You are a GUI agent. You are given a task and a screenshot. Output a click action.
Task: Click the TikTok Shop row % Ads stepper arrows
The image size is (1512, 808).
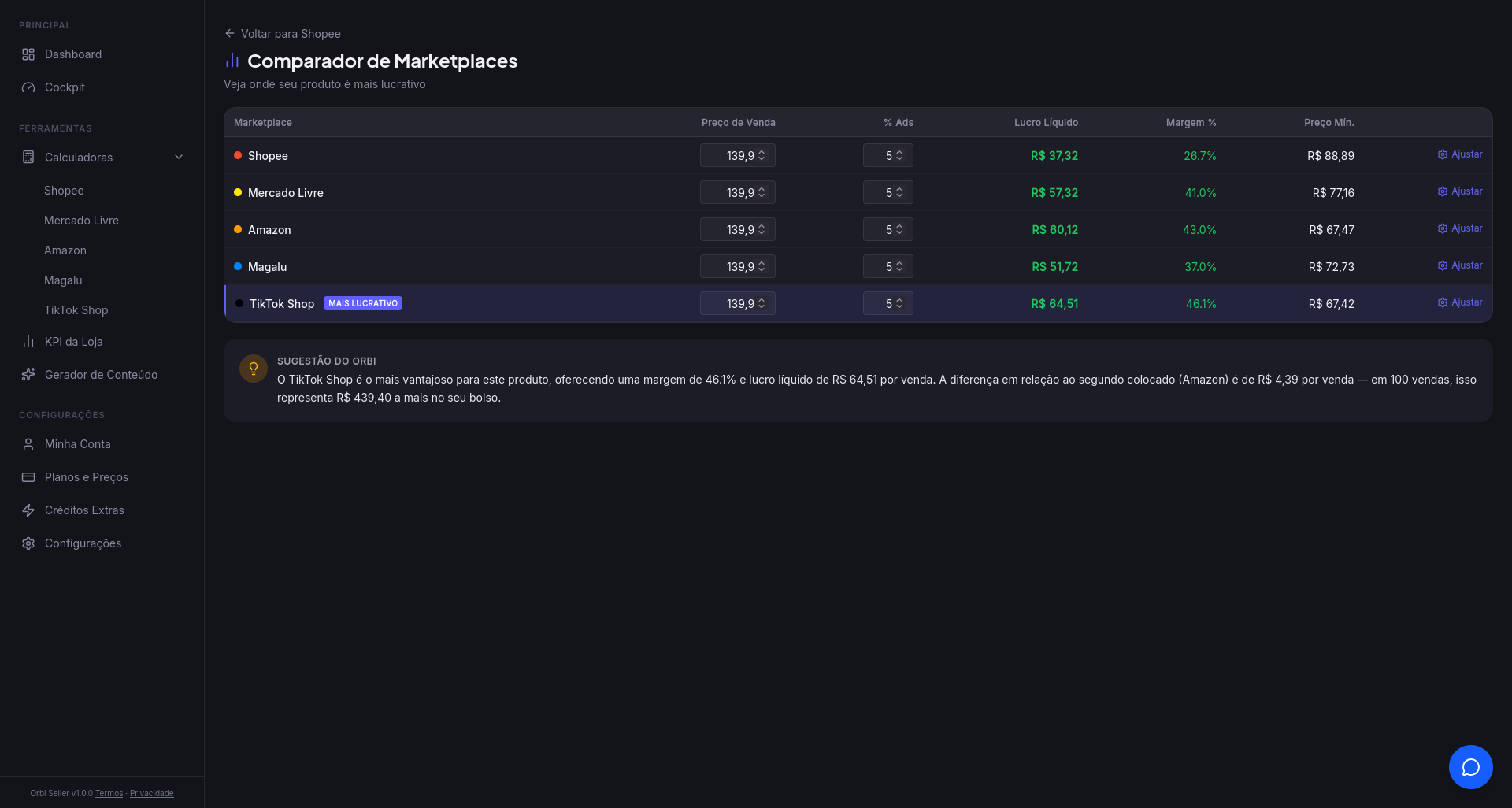point(899,303)
